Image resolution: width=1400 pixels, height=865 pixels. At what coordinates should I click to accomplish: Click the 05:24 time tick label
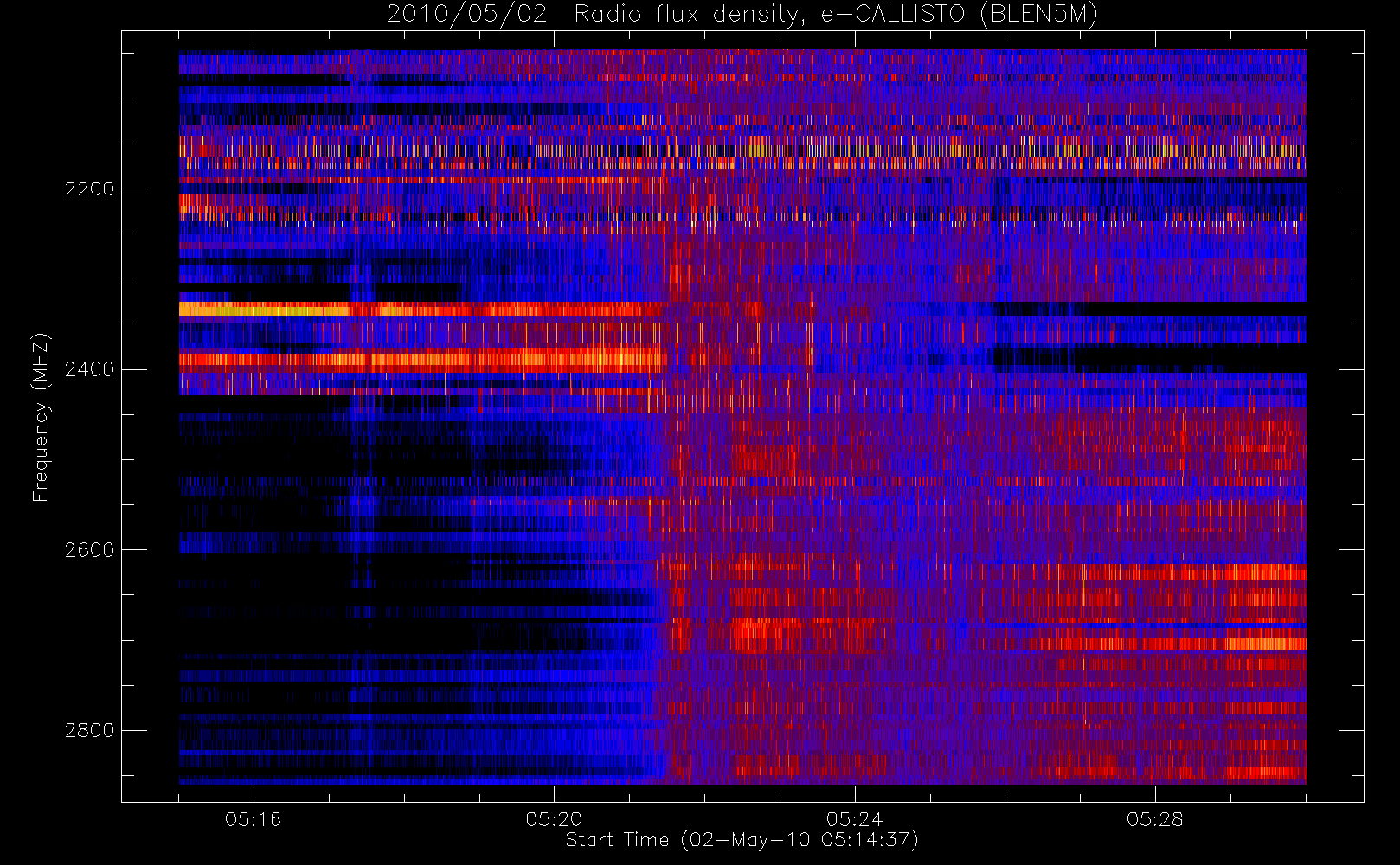point(855,819)
